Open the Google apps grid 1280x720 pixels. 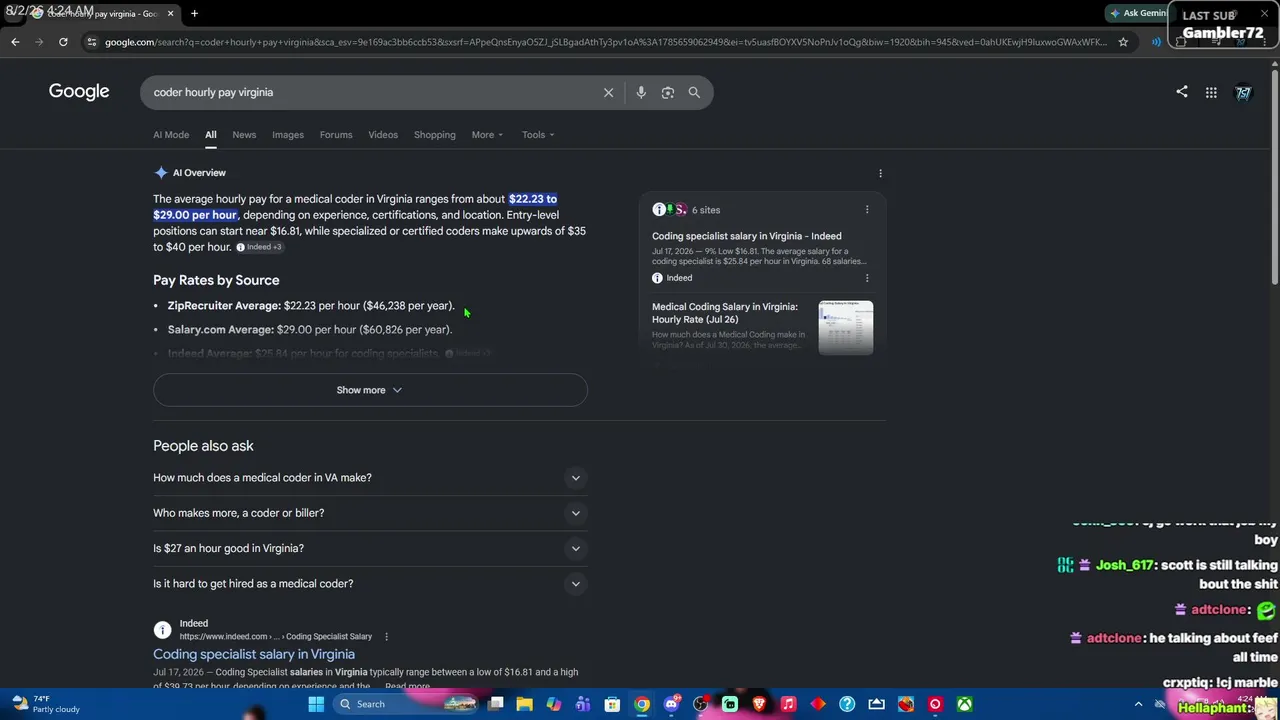(x=1211, y=92)
